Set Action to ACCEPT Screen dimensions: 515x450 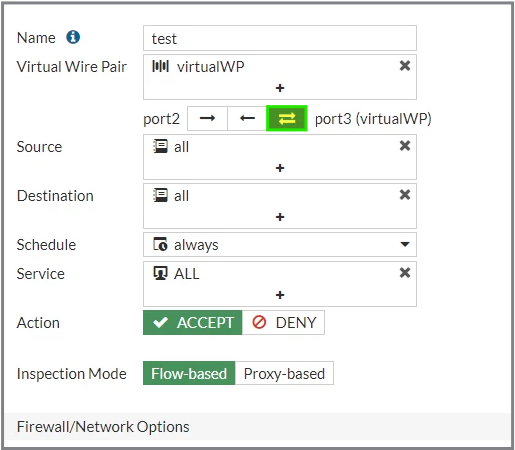point(193,322)
